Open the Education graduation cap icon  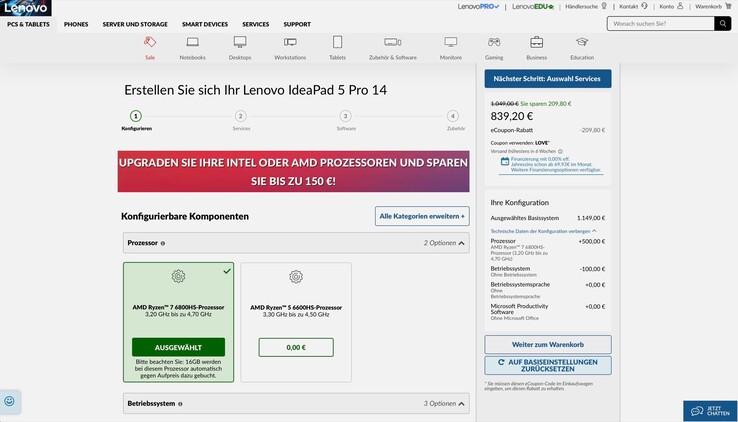[x=582, y=42]
